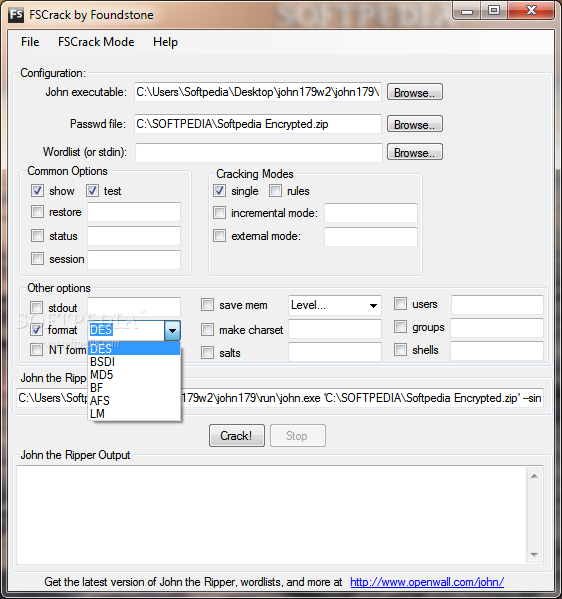Click the John the Ripper command line field
562x599 pixels.
click(x=280, y=398)
